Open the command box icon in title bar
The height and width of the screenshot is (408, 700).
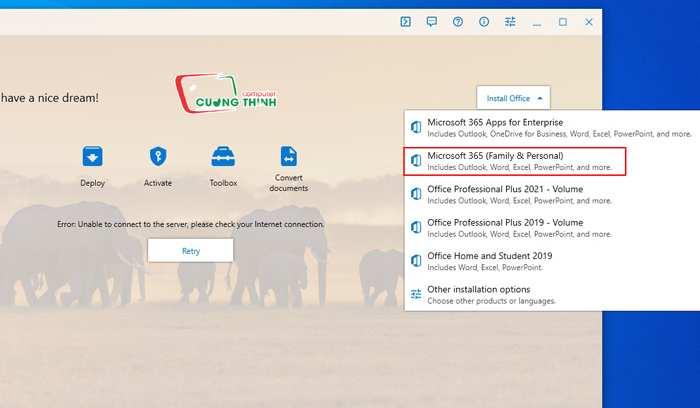405,22
